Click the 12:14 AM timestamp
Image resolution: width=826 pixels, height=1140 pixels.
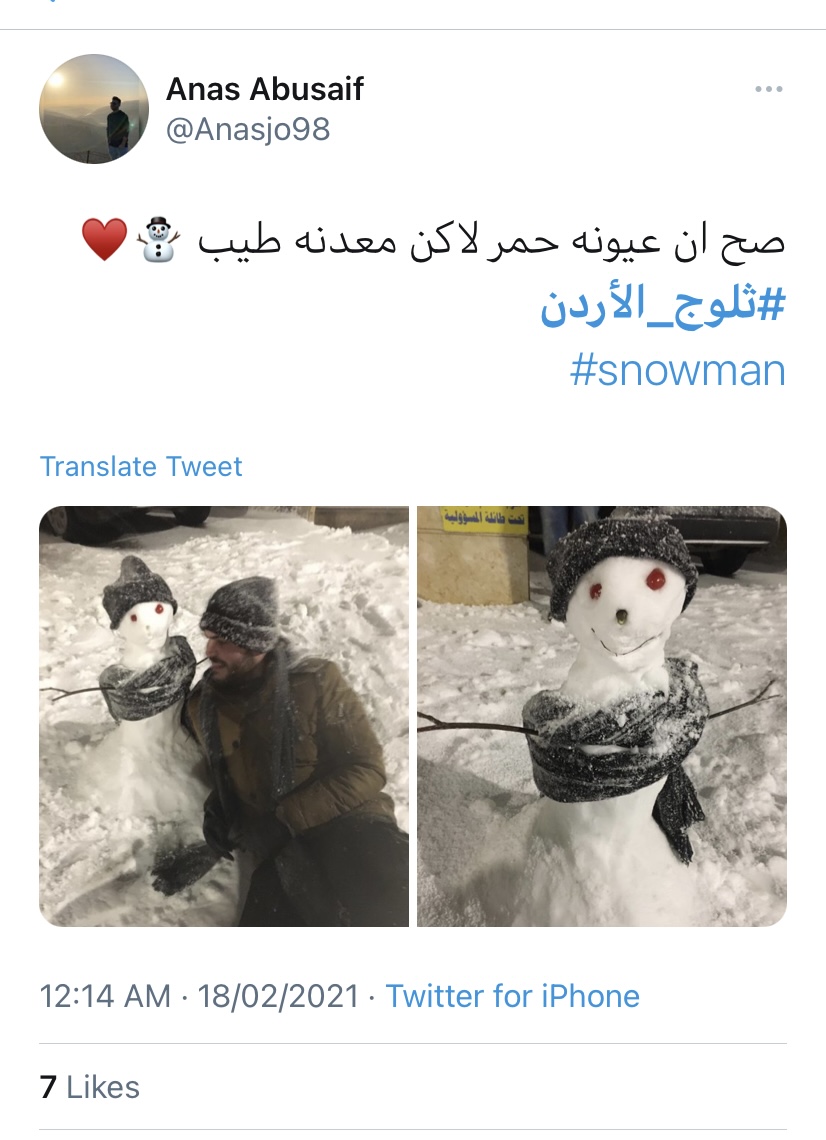105,996
